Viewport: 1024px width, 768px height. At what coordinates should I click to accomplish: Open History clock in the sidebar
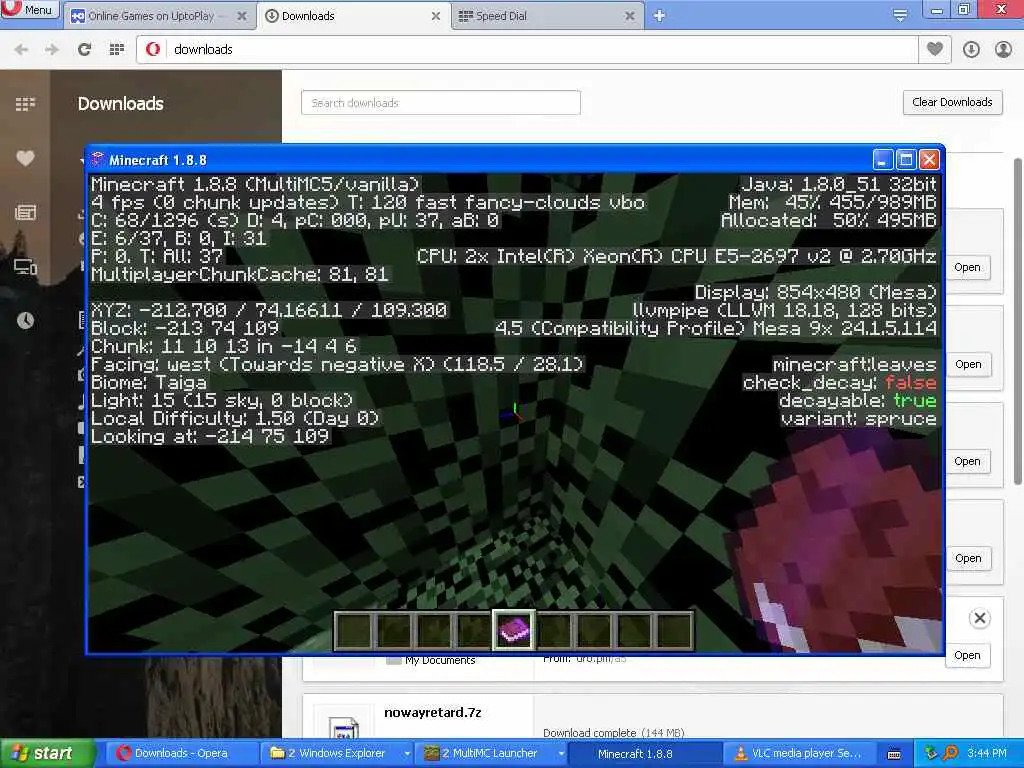(x=25, y=320)
